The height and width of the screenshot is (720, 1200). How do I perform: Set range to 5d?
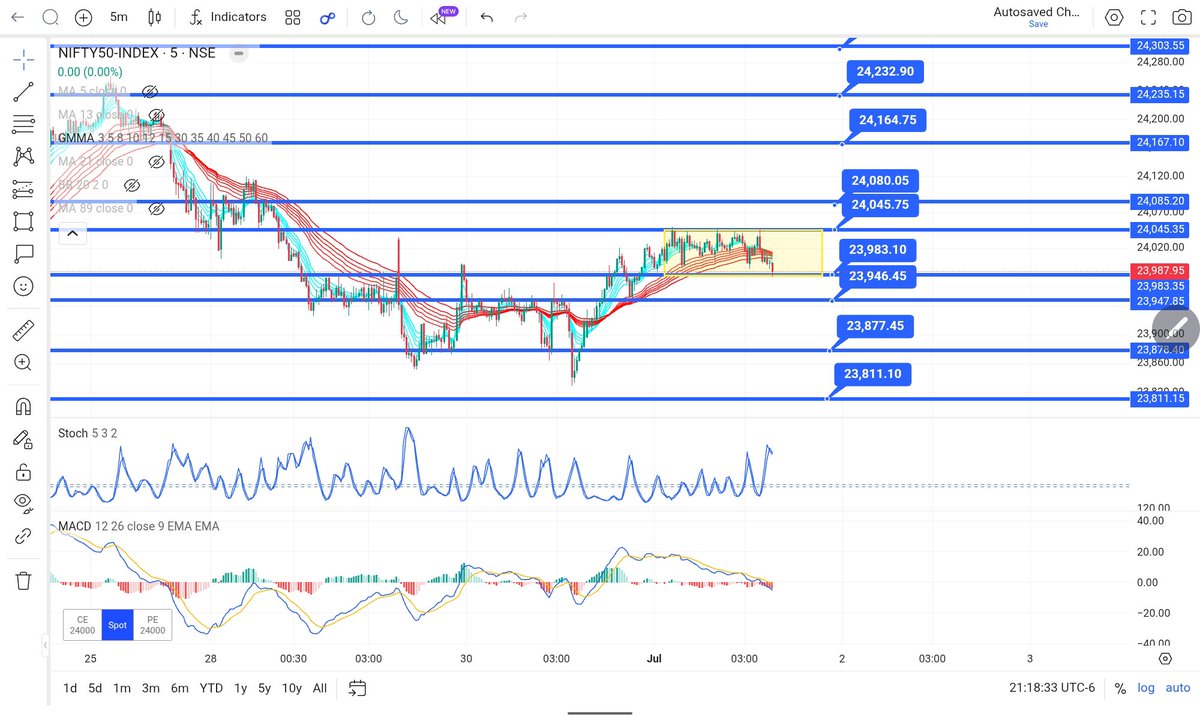95,688
